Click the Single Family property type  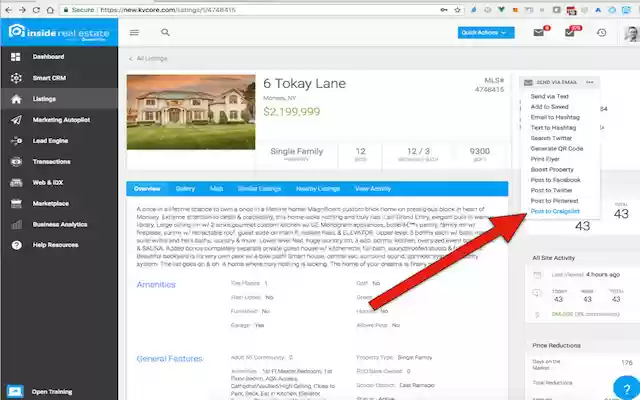(x=296, y=151)
